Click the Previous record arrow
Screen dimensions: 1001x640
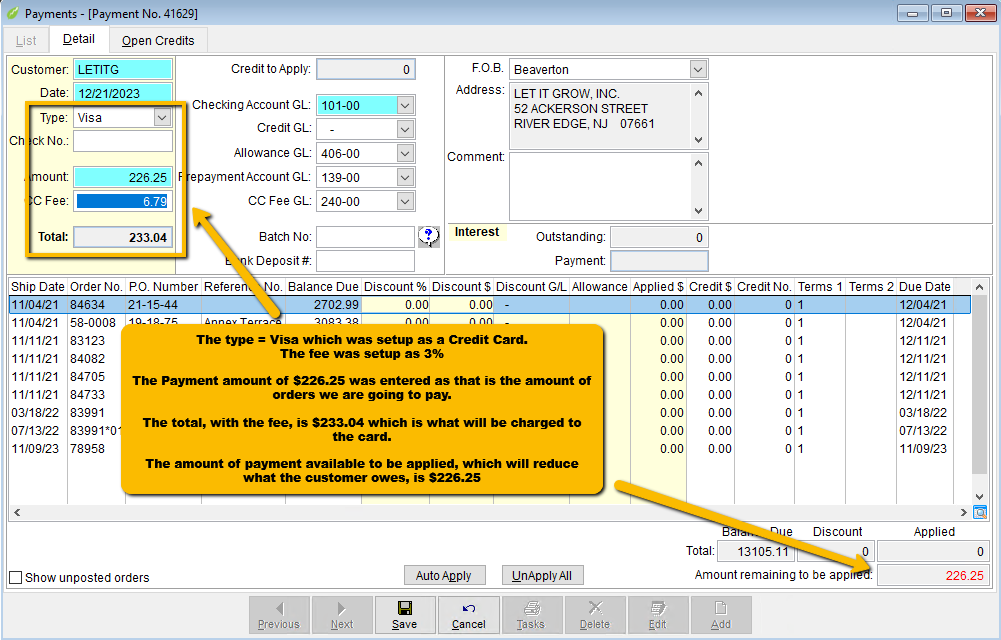[x=278, y=614]
